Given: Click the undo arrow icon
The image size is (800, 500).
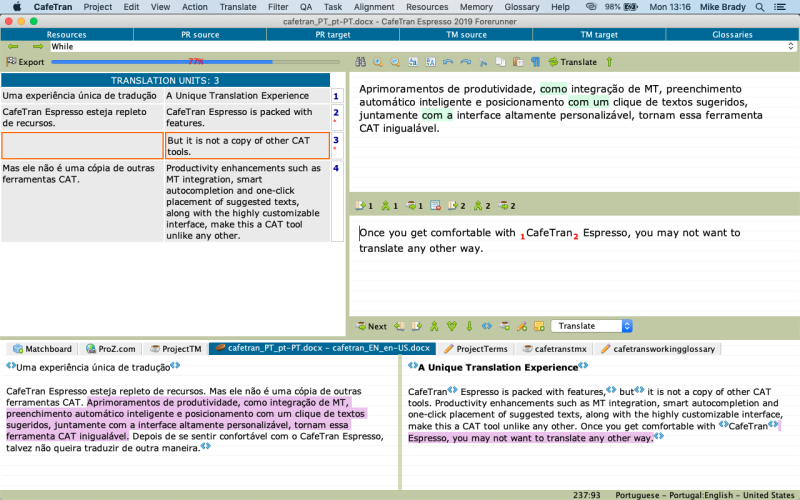Looking at the screenshot, I should pyautogui.click(x=448, y=62).
